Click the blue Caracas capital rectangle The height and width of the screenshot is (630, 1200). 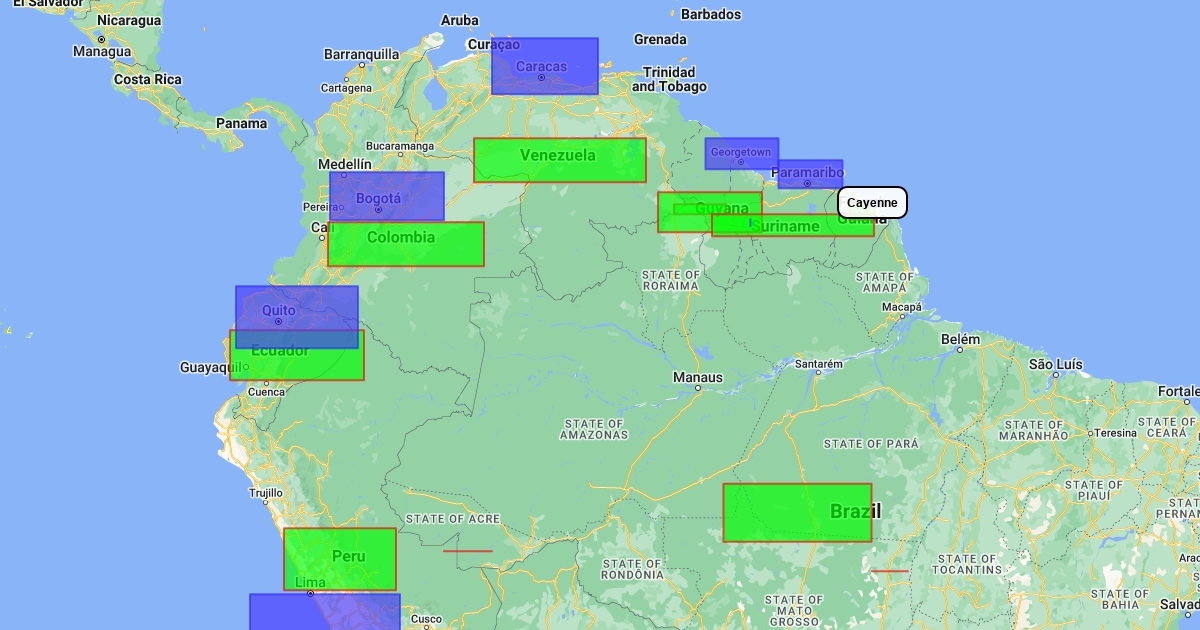coord(544,66)
